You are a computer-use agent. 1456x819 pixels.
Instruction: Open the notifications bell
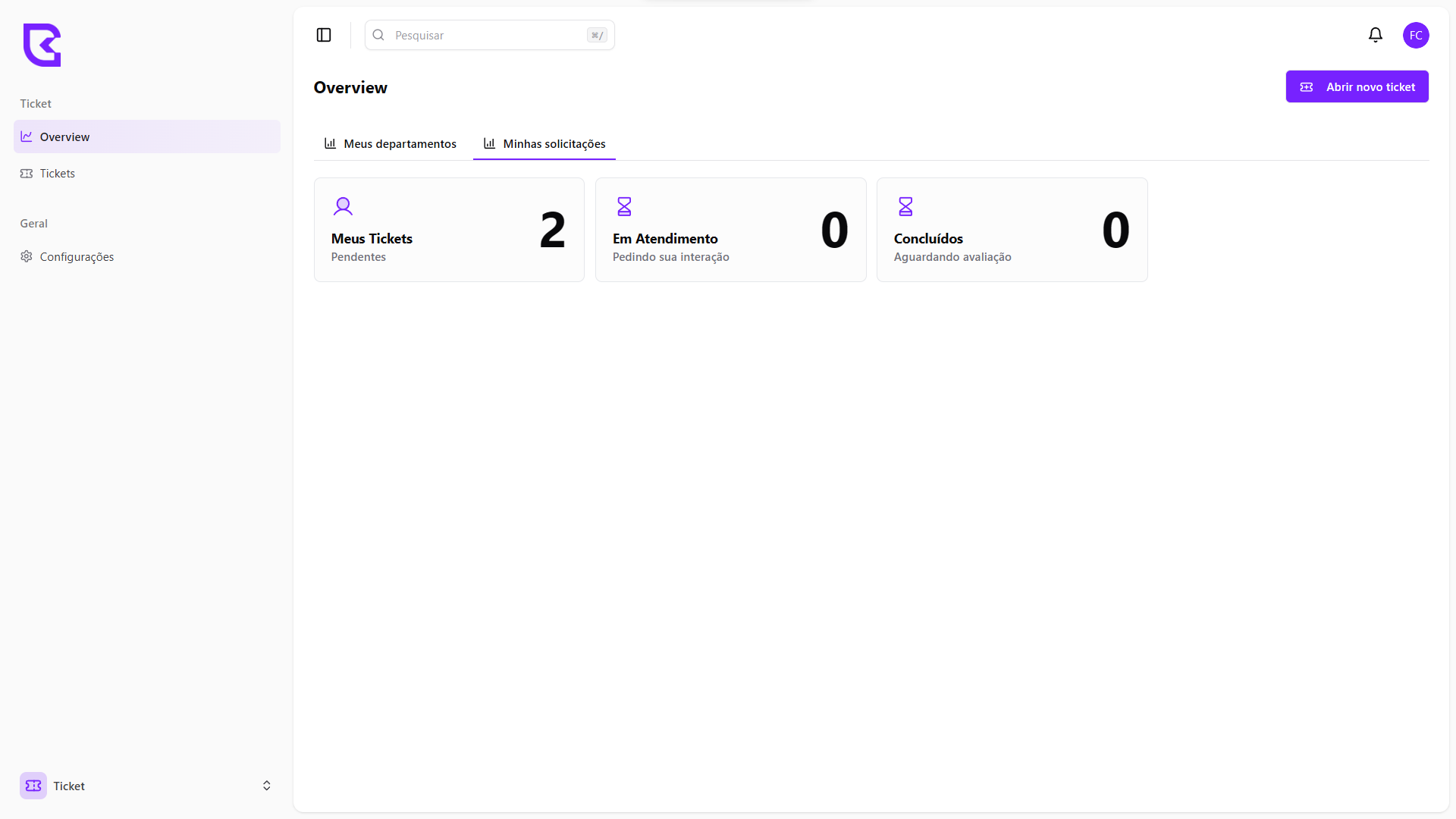[x=1375, y=35]
